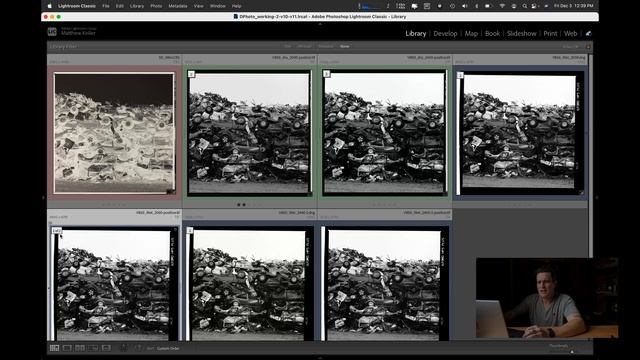This screenshot has height=360, width=640.
Task: Open the Apple menu
Action: pos(49,6)
